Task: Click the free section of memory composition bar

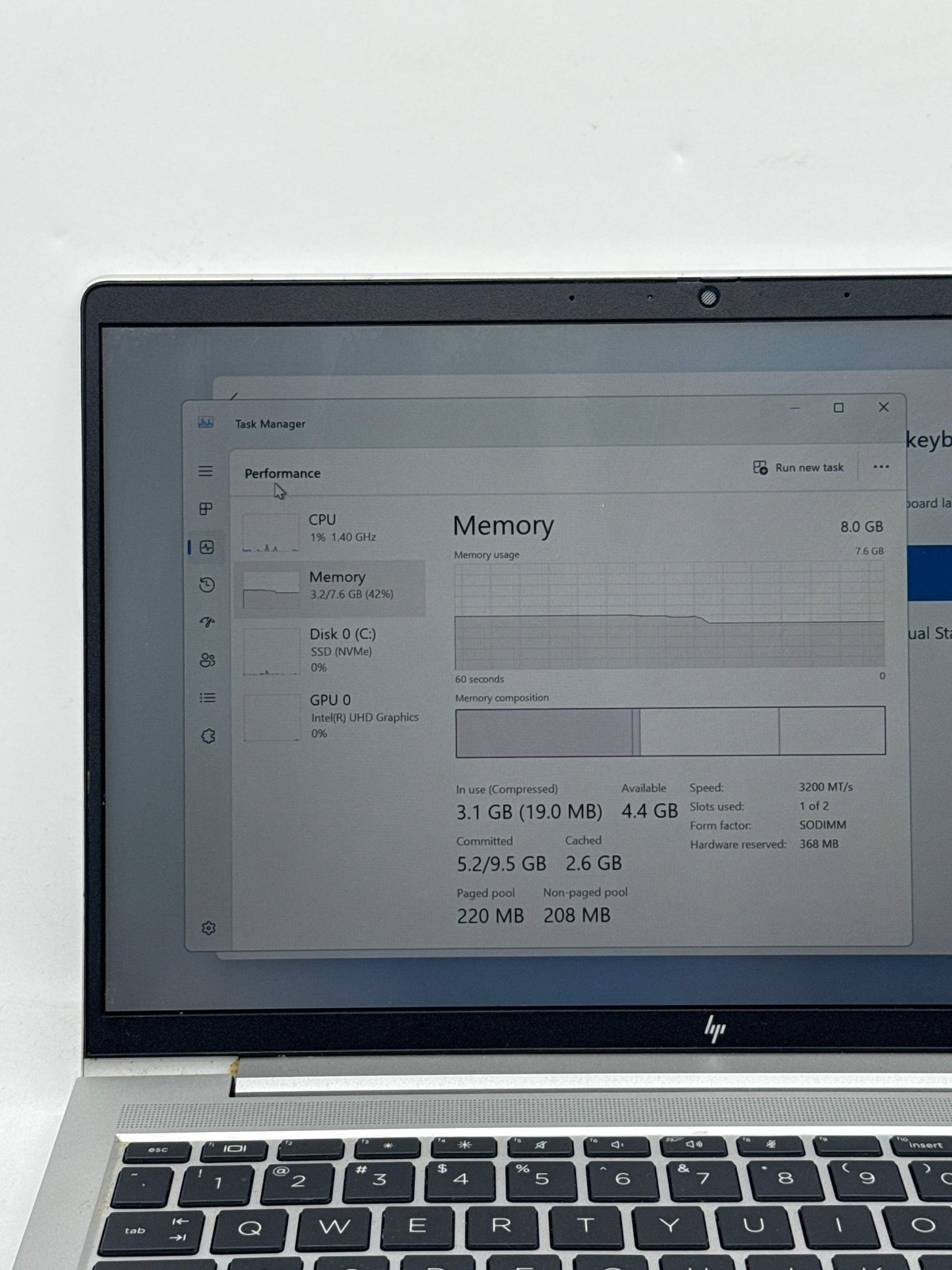Action: [x=832, y=731]
